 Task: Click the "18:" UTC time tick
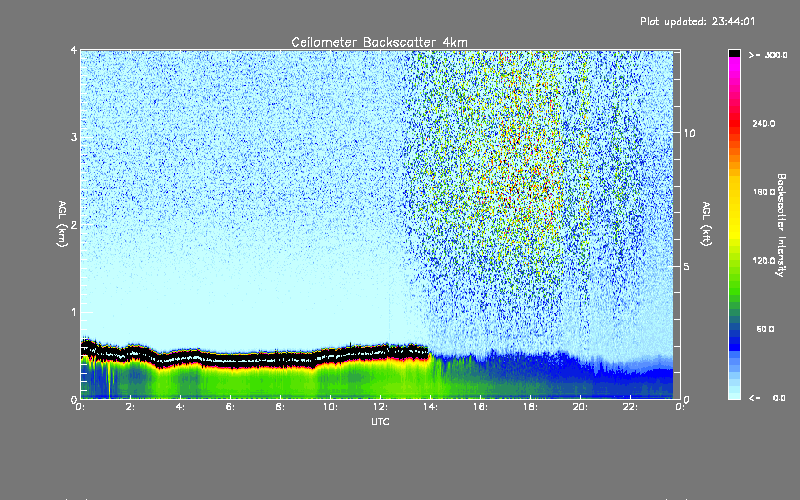click(x=530, y=407)
